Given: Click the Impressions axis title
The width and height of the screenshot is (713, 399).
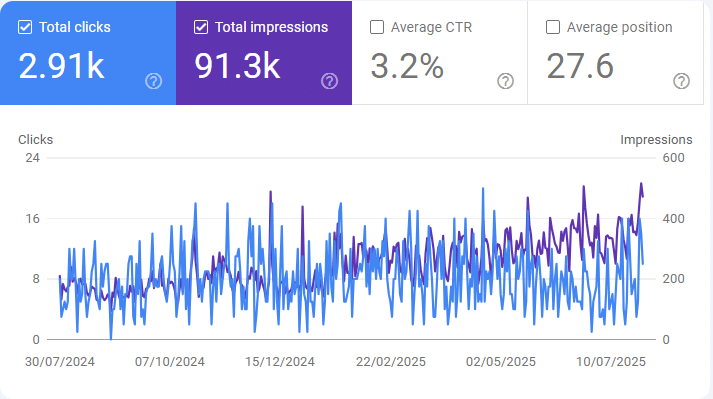Looking at the screenshot, I should [x=656, y=140].
